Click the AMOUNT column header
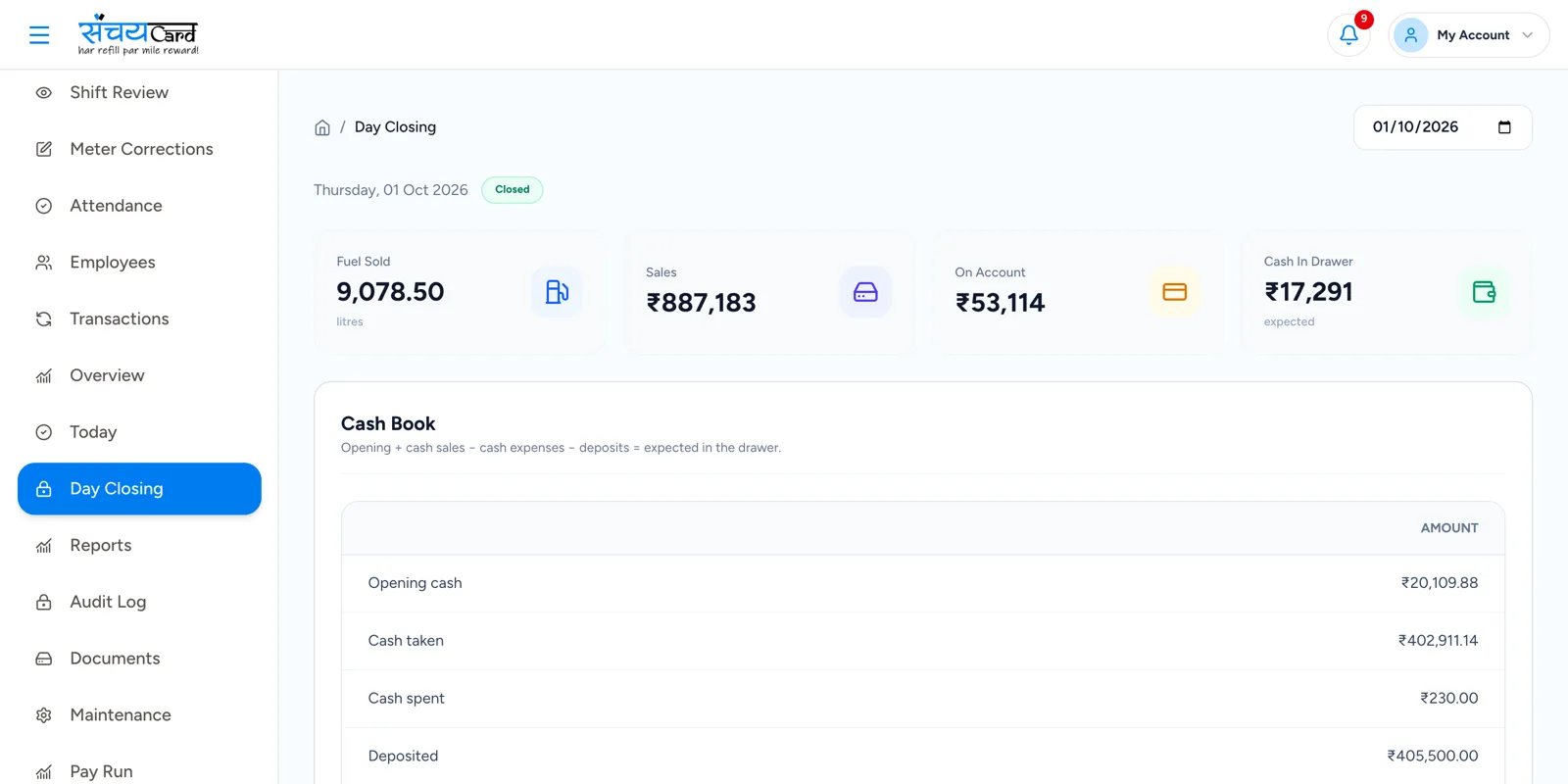This screenshot has width=1568, height=784. coord(1449,528)
